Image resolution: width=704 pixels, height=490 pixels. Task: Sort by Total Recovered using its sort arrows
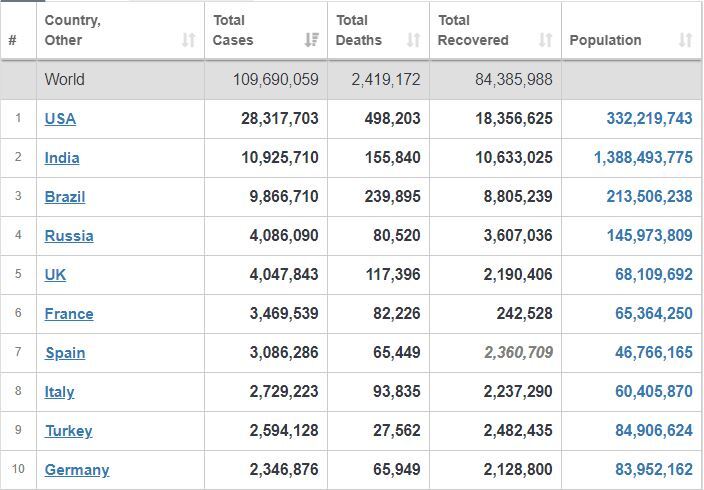click(546, 40)
